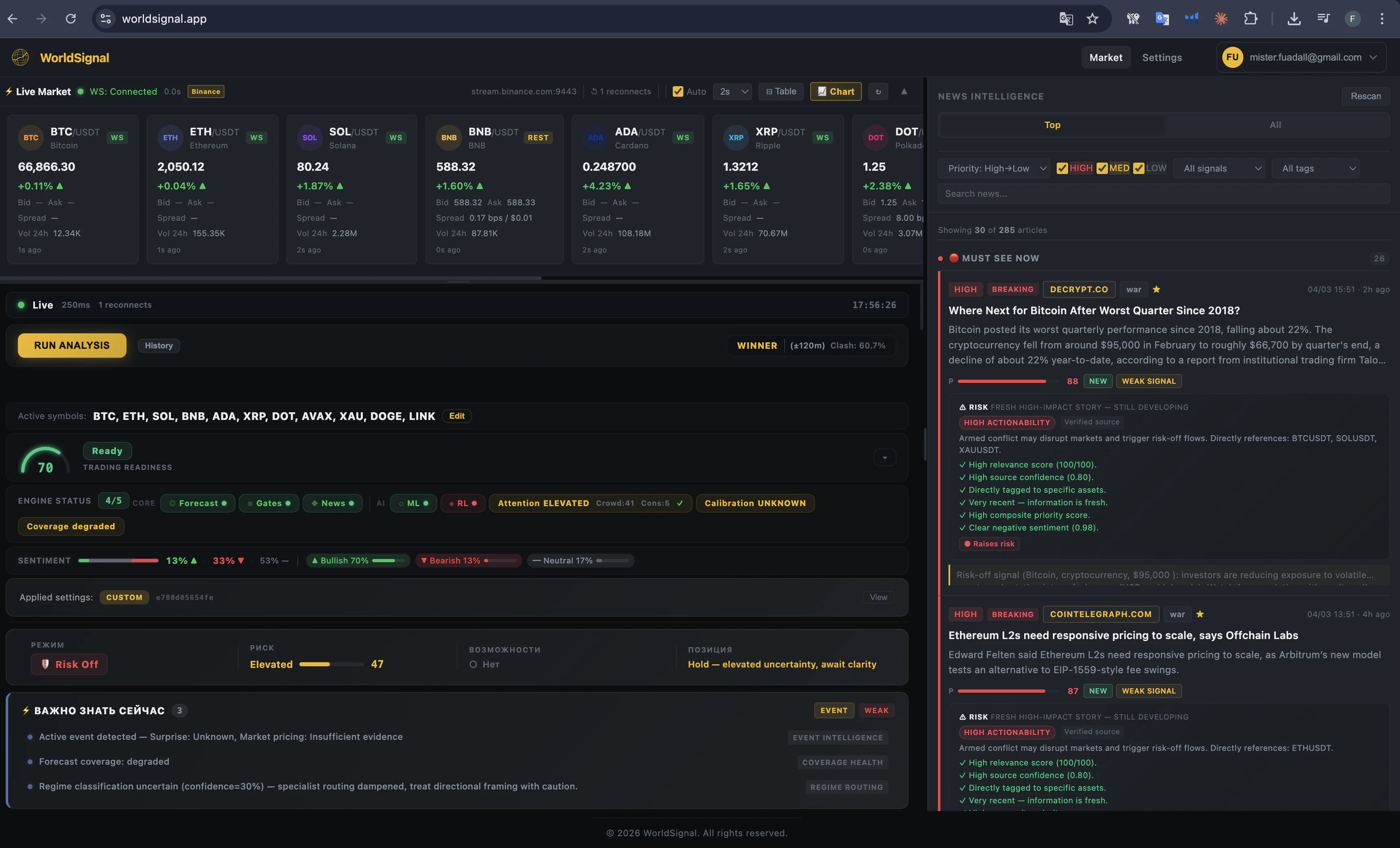Click the SOL coin icon in Solana card
Screen dimensions: 1400x848
310,138
